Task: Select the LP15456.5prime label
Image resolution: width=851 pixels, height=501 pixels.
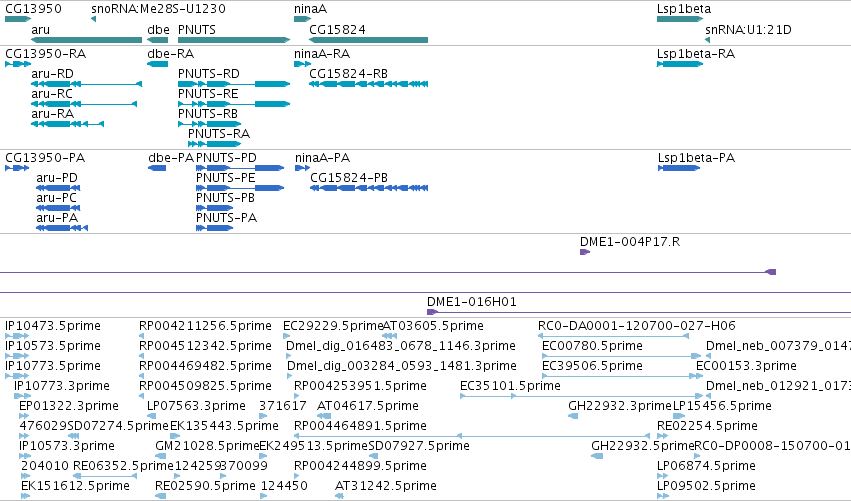Action: coord(722,406)
